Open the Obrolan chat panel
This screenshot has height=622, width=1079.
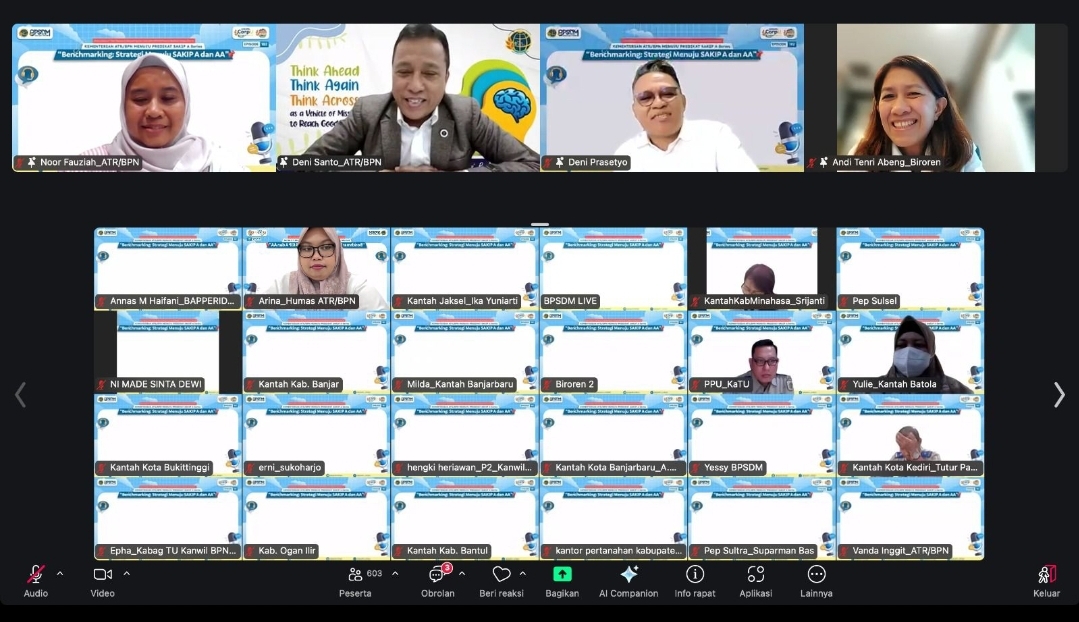click(437, 575)
